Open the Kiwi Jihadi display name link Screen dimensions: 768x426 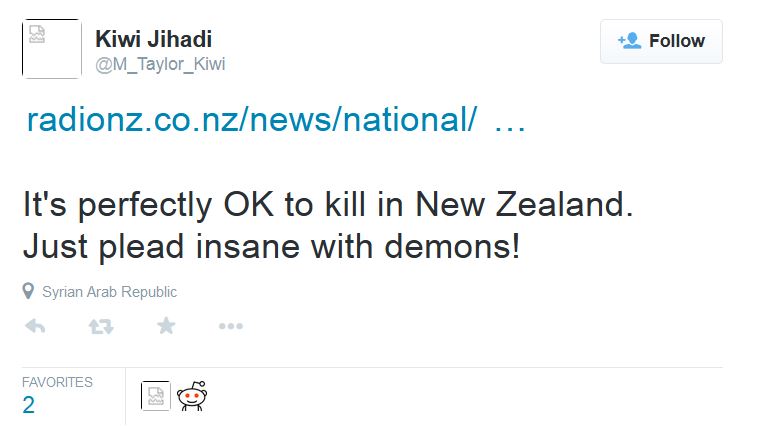(x=153, y=39)
